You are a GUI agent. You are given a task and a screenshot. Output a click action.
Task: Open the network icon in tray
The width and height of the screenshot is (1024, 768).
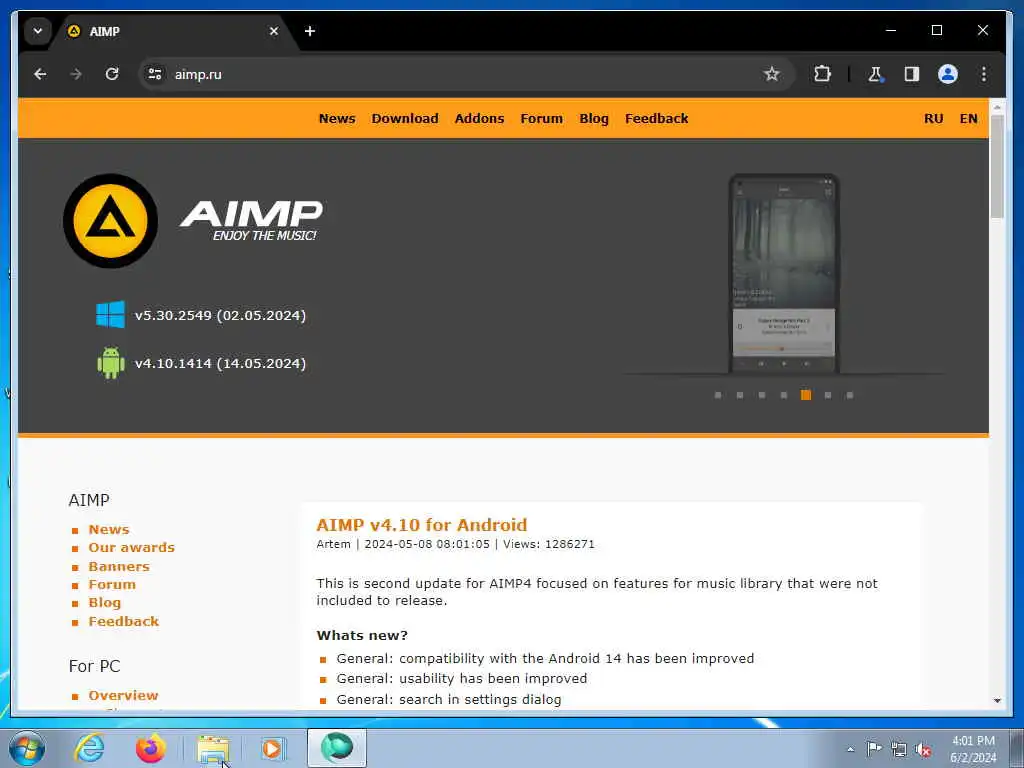(899, 749)
